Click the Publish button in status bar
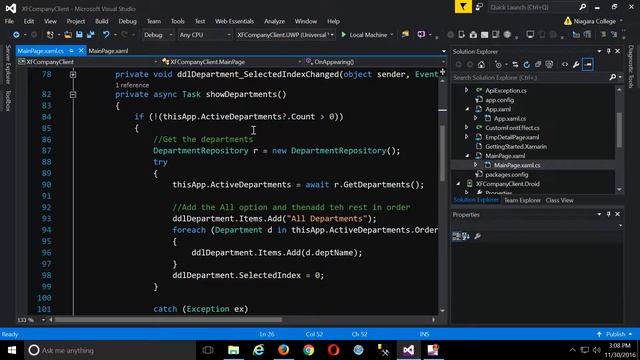This screenshot has height=360, width=640. point(615,334)
